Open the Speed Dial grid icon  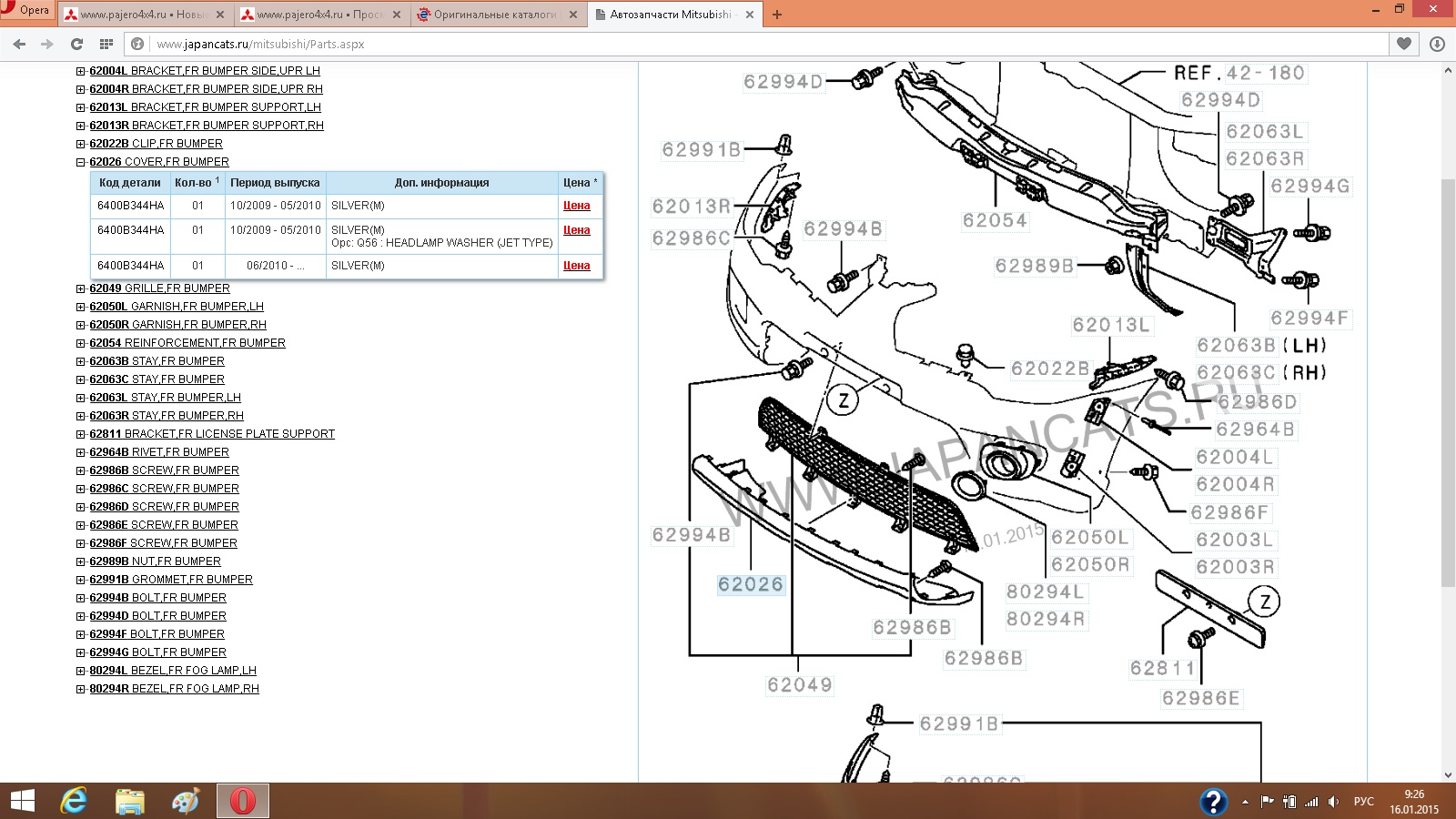106,44
